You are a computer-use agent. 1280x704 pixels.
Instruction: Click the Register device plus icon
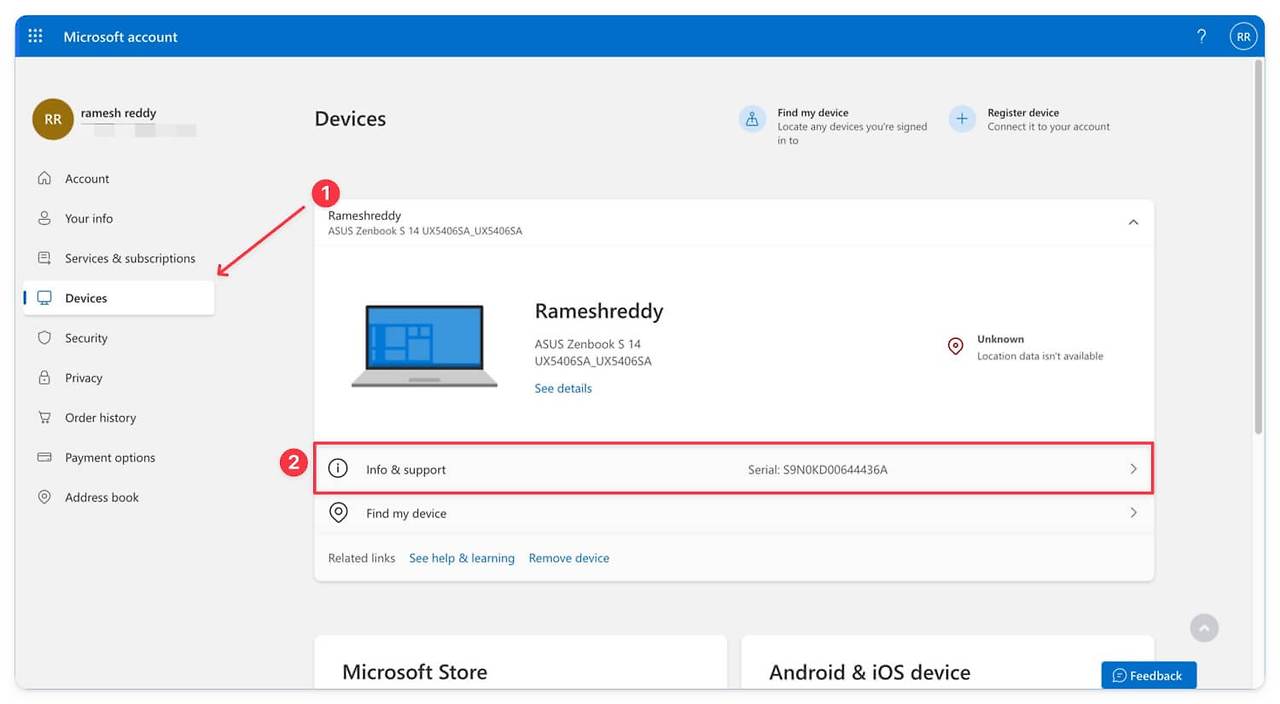pyautogui.click(x=962, y=119)
